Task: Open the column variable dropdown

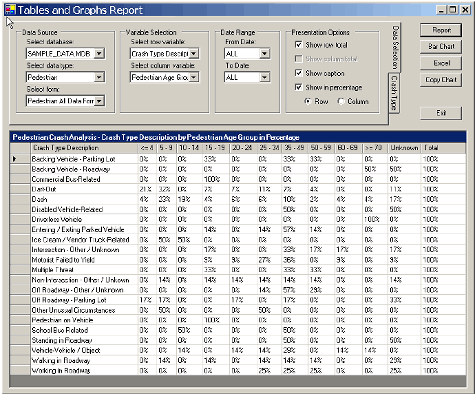Action: [194, 77]
